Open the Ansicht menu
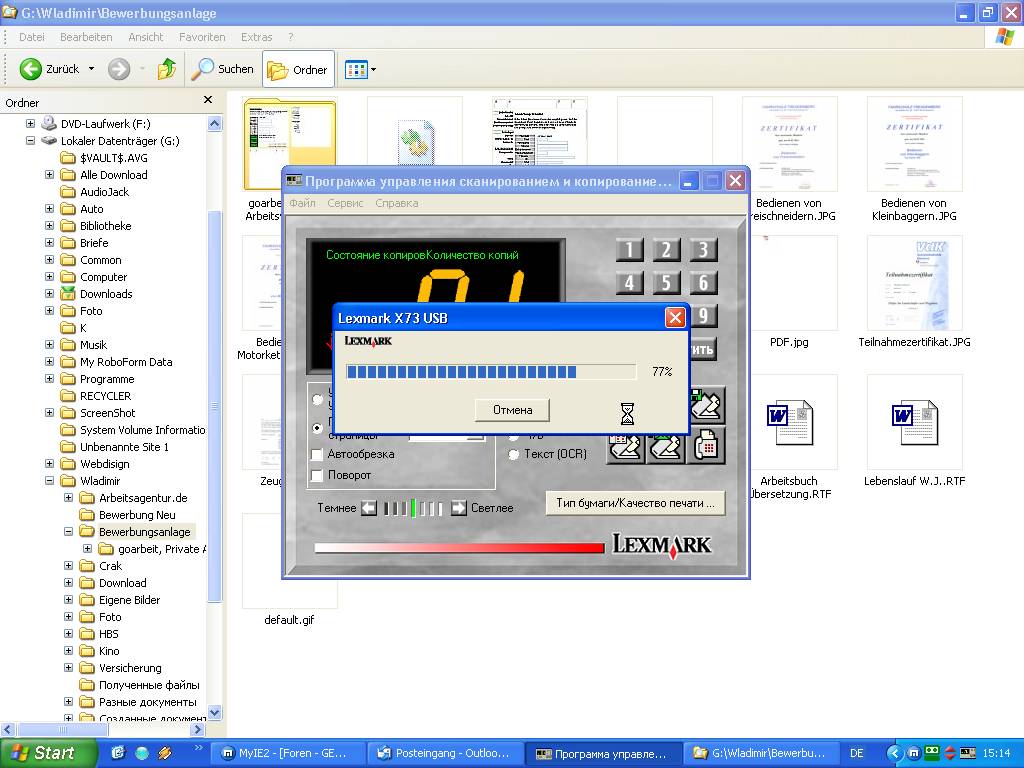The height and width of the screenshot is (768, 1024). coord(146,37)
